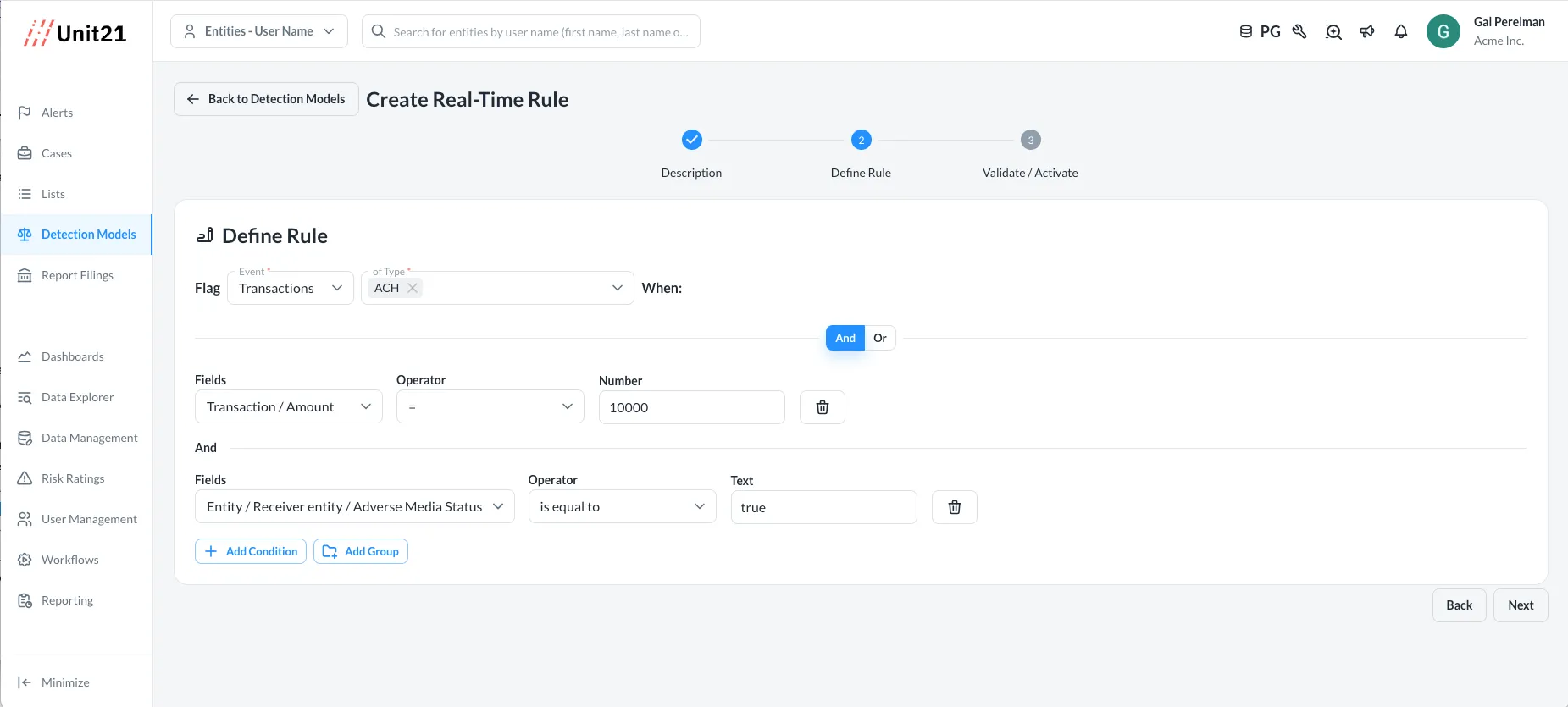
Task: Click the magnifier inspect icon in header
Action: [x=1333, y=31]
